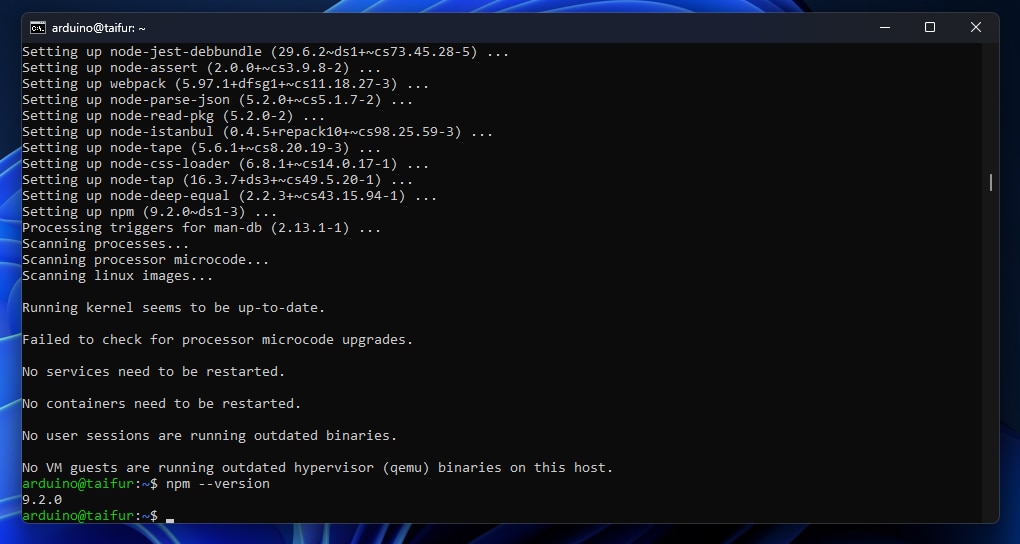1020x544 pixels.
Task: Click the 'Scanning linux images...' line
Action: tap(118, 276)
